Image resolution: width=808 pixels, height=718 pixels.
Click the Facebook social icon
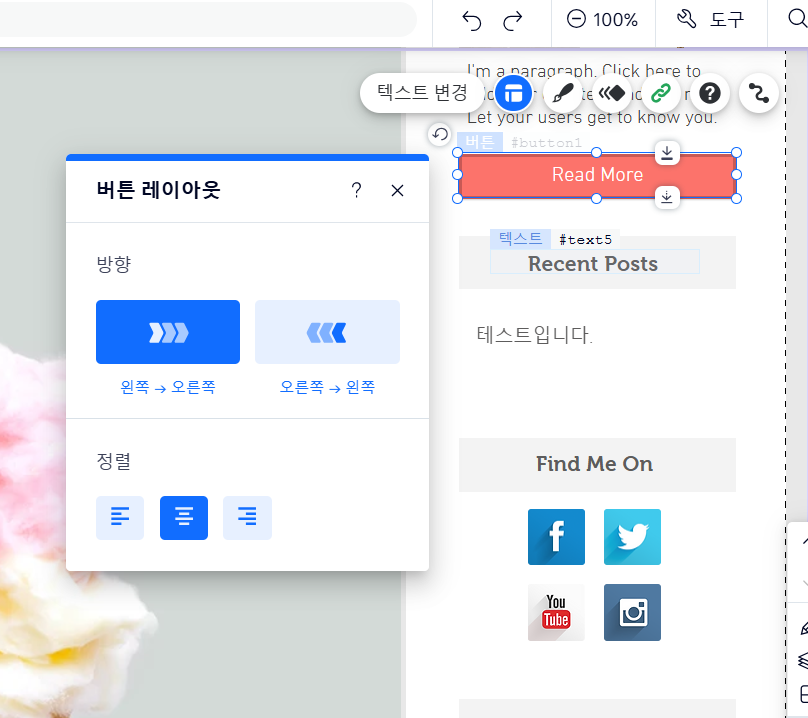[x=556, y=537]
